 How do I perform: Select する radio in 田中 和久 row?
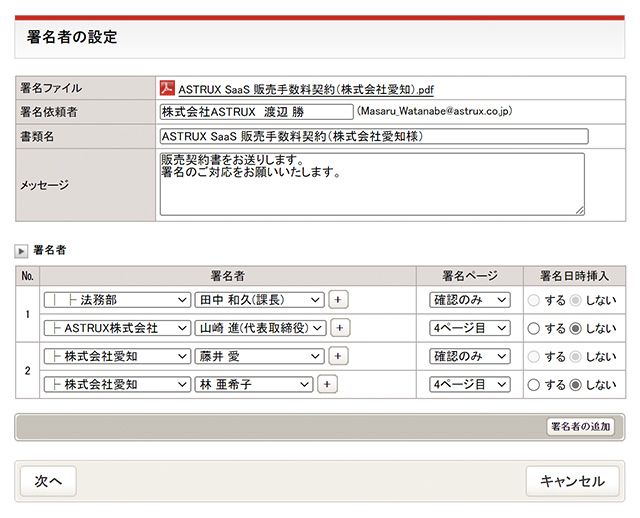[533, 301]
